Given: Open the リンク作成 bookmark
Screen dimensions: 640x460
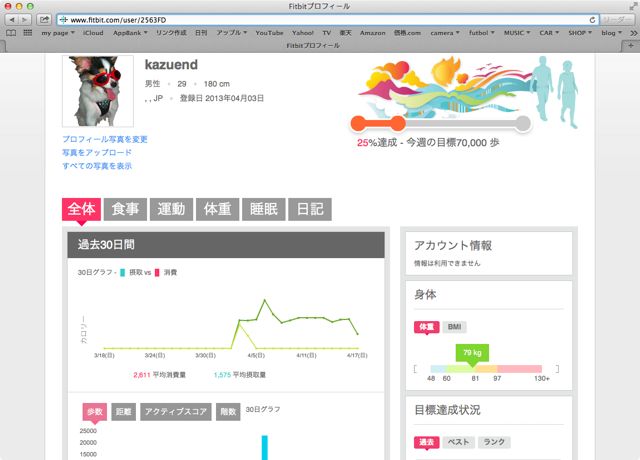Looking at the screenshot, I should click(171, 33).
